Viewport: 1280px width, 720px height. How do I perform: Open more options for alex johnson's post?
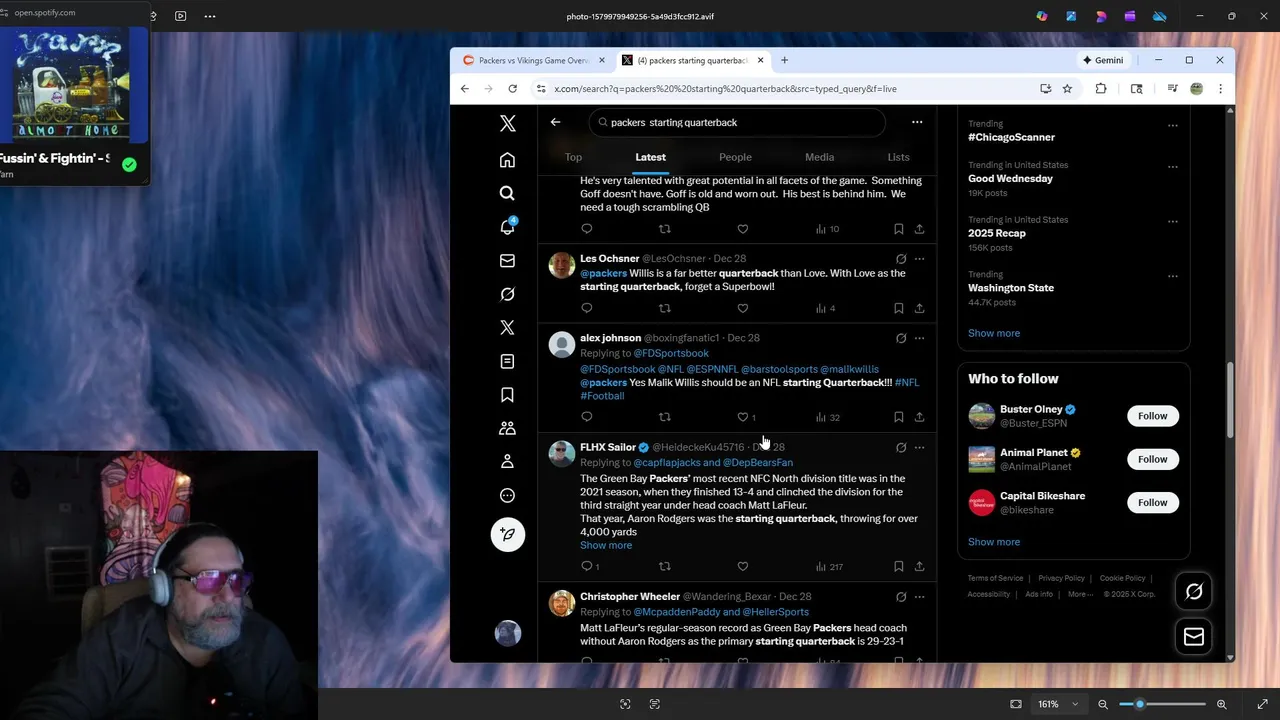tap(919, 338)
